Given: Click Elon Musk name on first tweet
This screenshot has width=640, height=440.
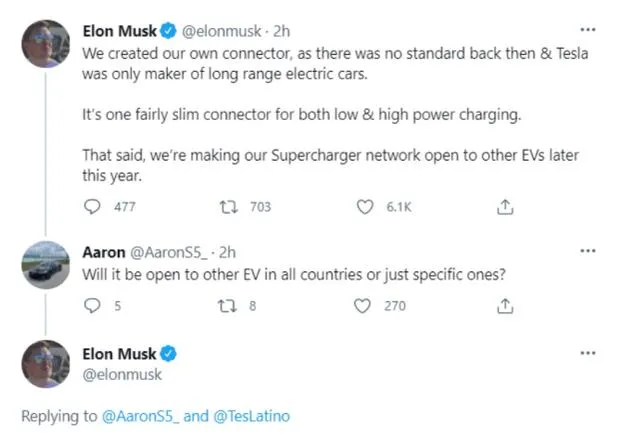Looking at the screenshot, I should (120, 31).
